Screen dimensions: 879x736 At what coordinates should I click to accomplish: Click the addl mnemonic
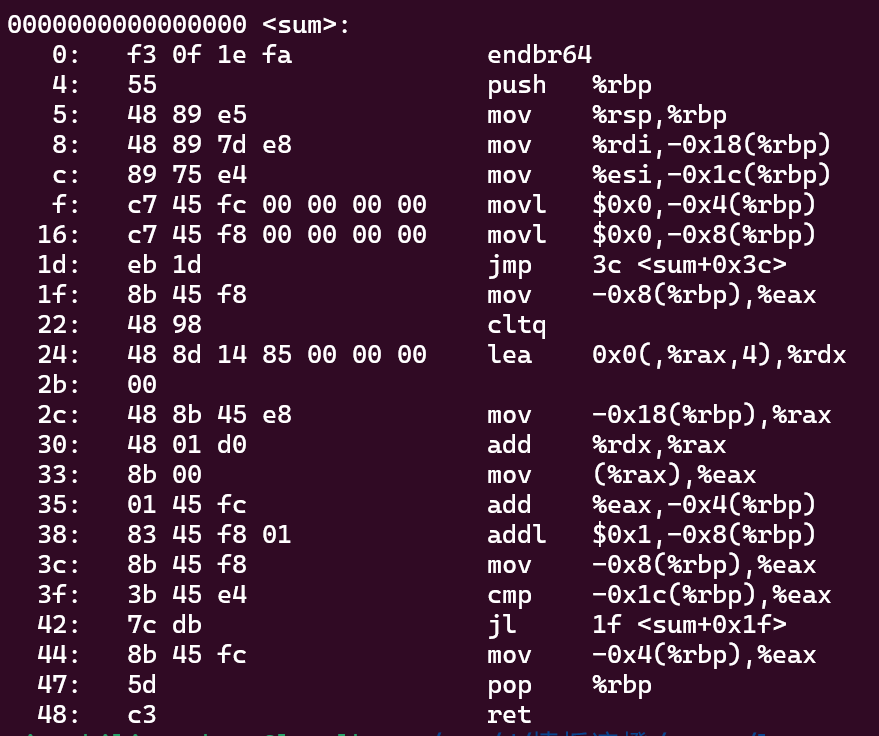[x=517, y=535]
